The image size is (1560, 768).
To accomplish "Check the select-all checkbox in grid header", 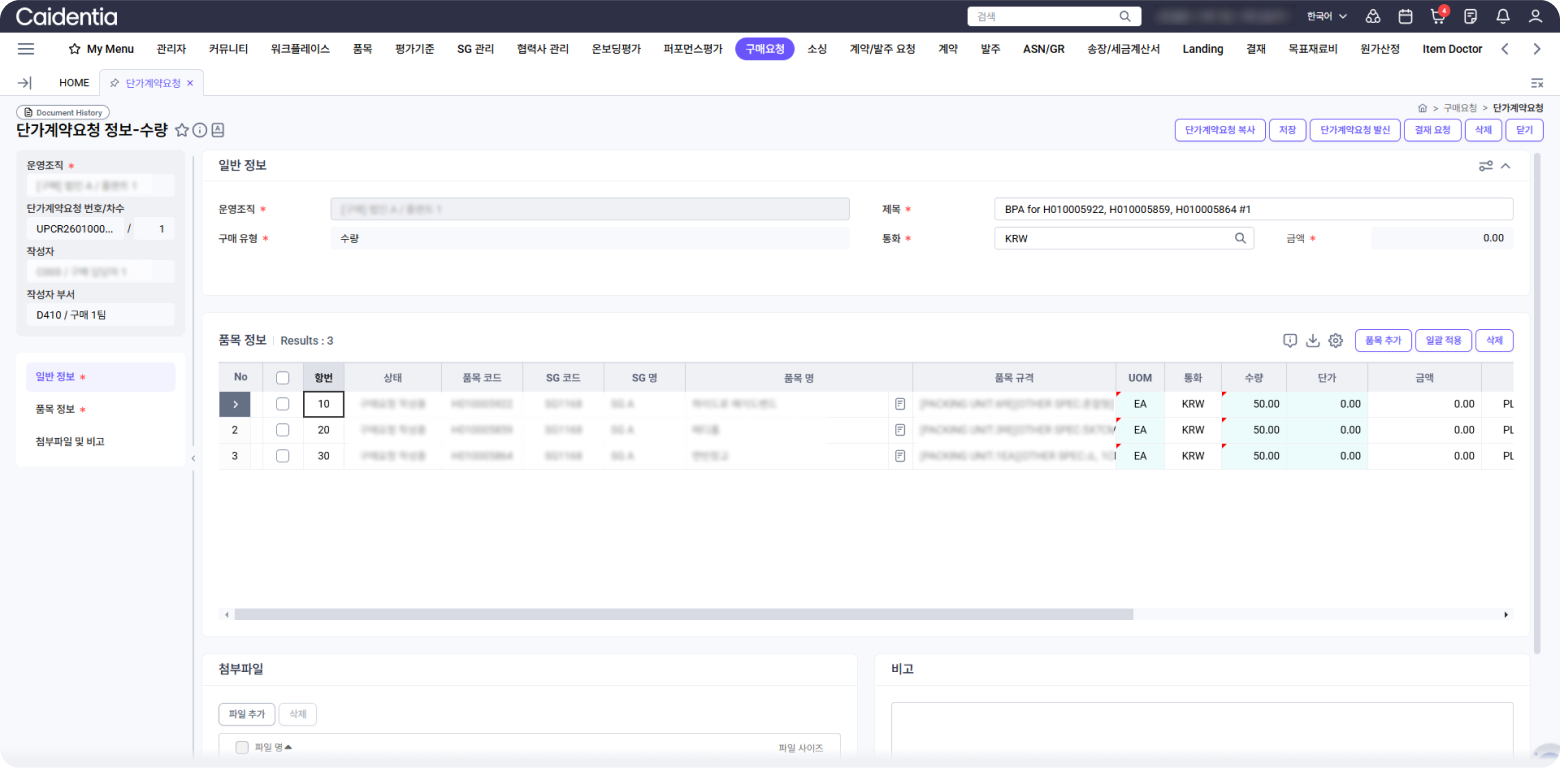I will click(x=282, y=378).
